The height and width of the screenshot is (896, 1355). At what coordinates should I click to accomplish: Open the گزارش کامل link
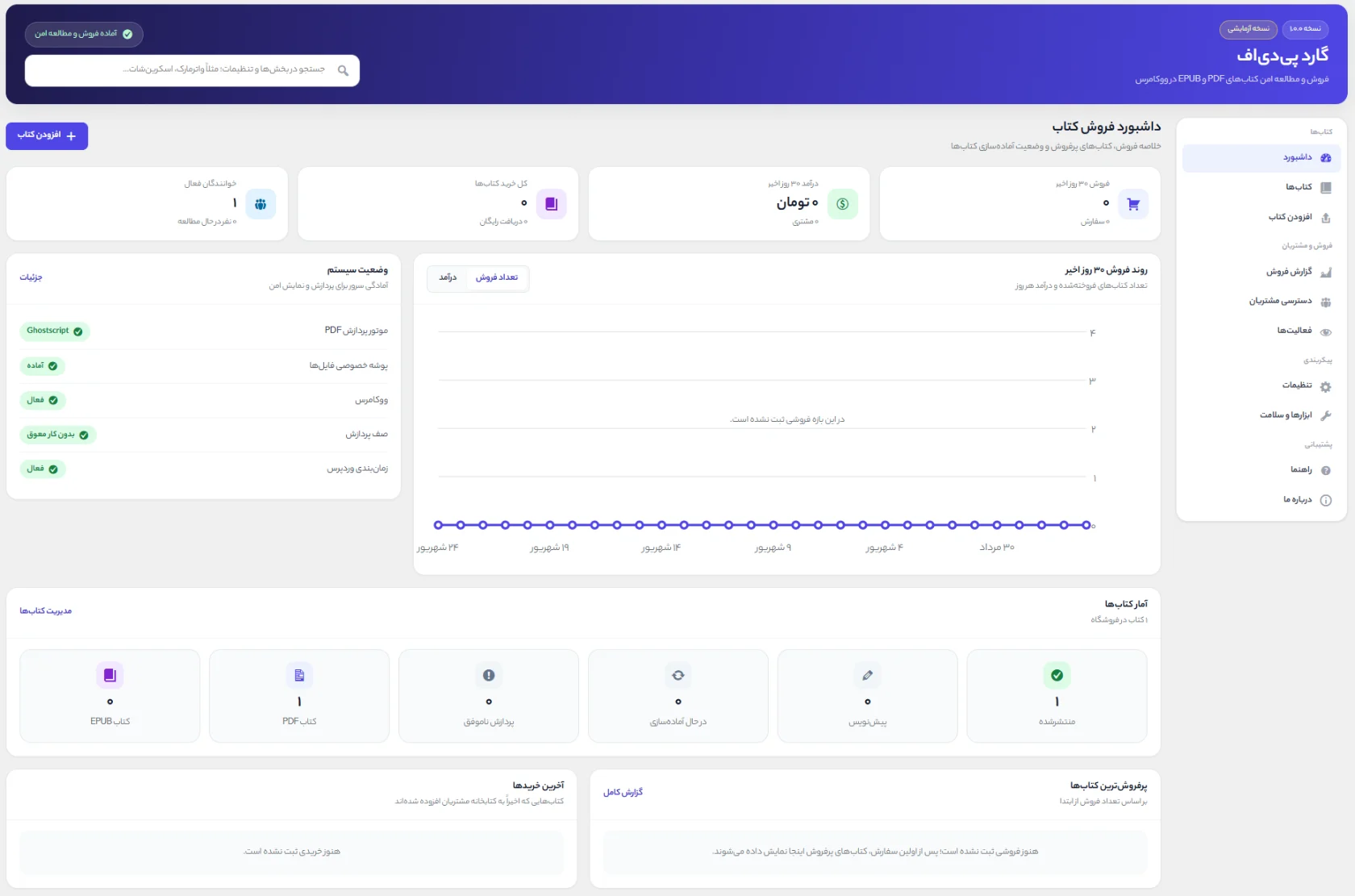click(x=623, y=793)
